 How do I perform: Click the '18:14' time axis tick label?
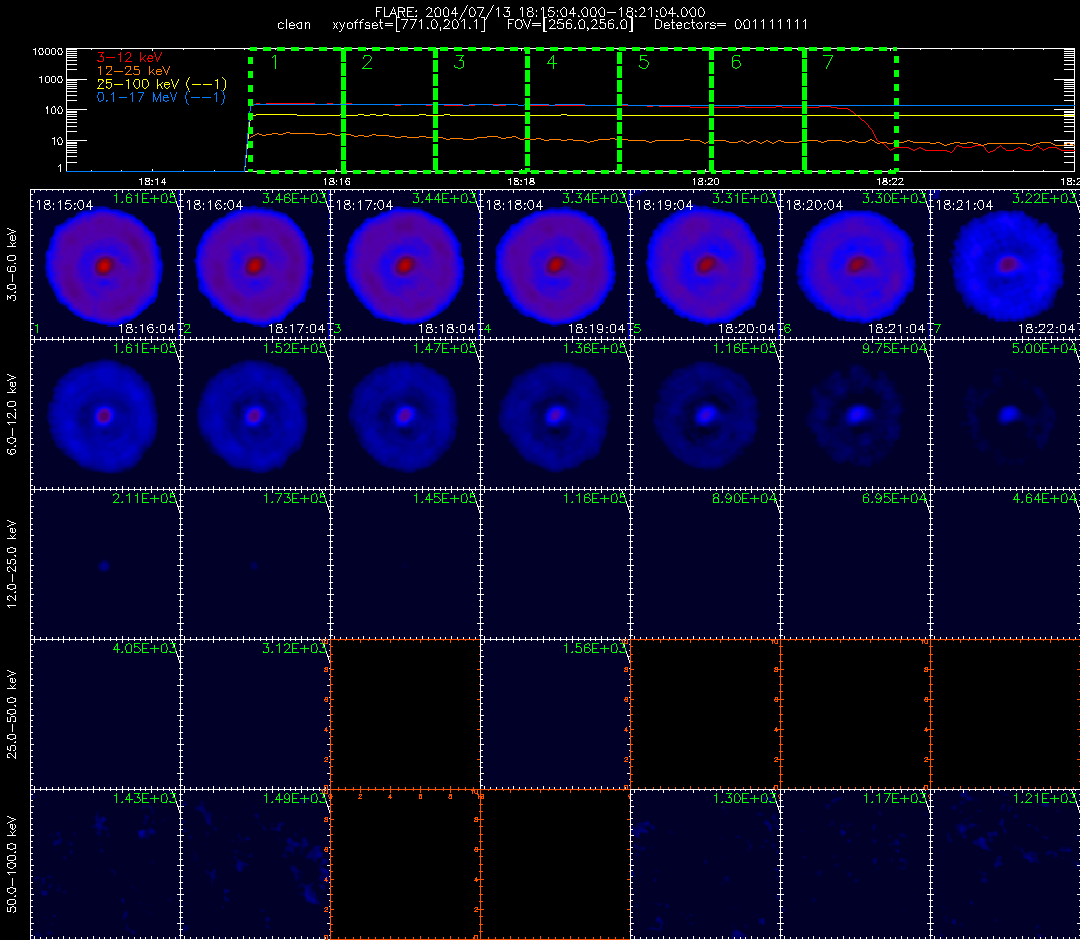point(152,182)
